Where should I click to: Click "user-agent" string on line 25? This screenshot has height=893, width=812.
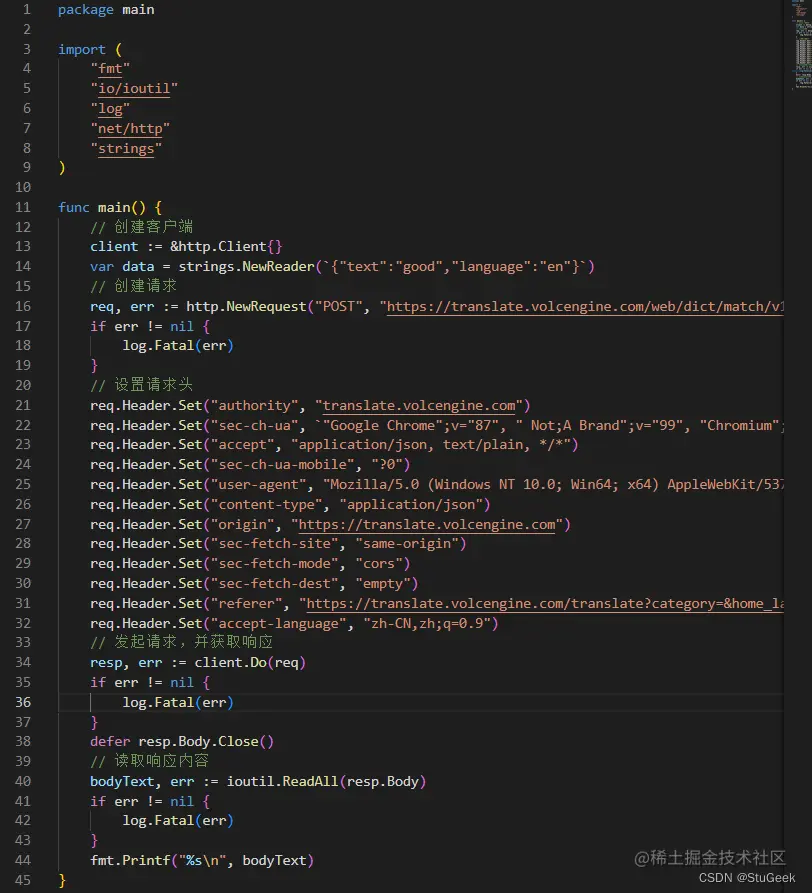[x=259, y=485]
